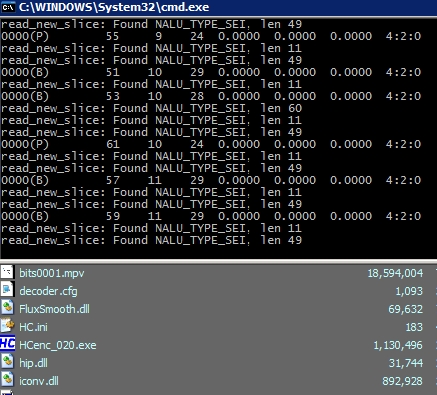The height and width of the screenshot is (395, 437).
Task: Click the 1,093 file size value
Action: (409, 291)
